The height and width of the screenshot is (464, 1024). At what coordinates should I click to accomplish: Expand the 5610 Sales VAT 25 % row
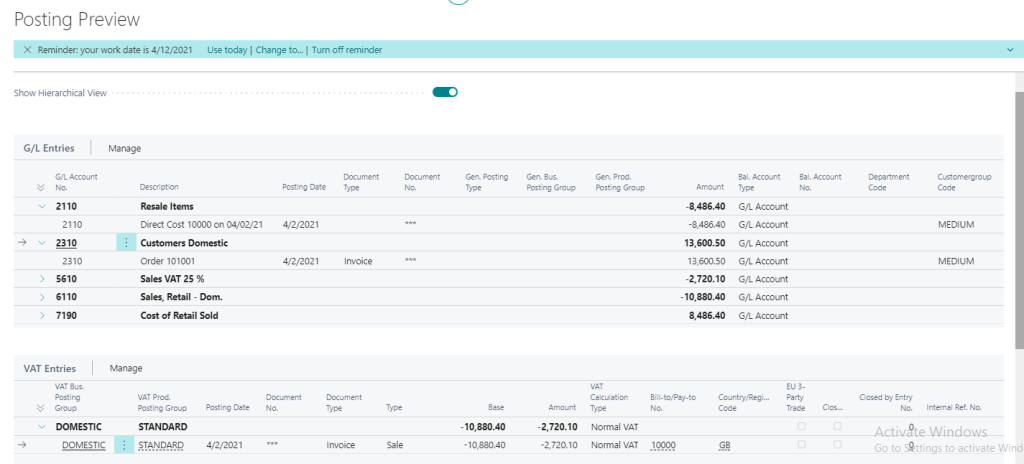tap(42, 279)
